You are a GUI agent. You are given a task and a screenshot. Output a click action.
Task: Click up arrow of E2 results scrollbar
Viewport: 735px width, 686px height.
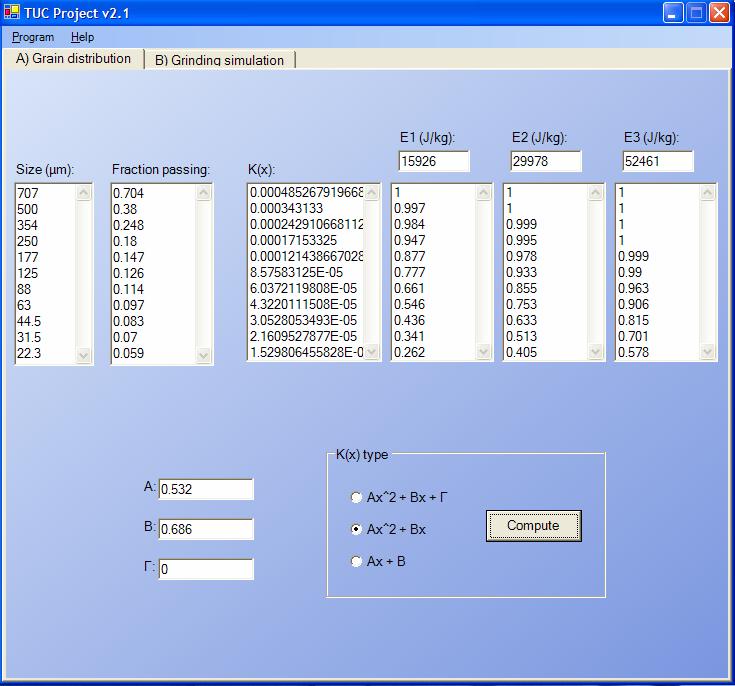pyautogui.click(x=596, y=192)
